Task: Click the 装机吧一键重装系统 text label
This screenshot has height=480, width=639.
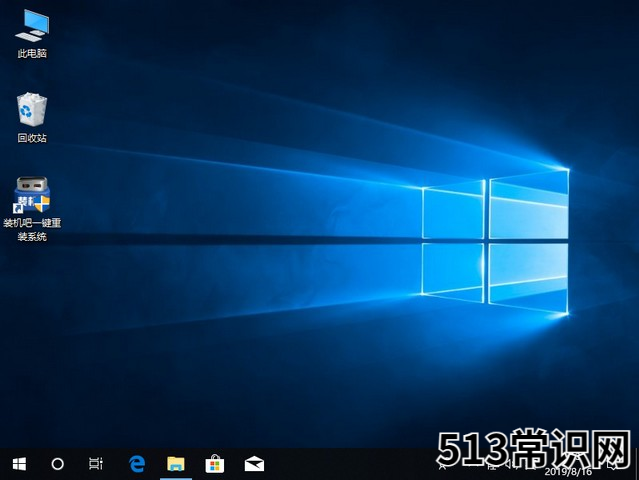Action: coord(32,229)
